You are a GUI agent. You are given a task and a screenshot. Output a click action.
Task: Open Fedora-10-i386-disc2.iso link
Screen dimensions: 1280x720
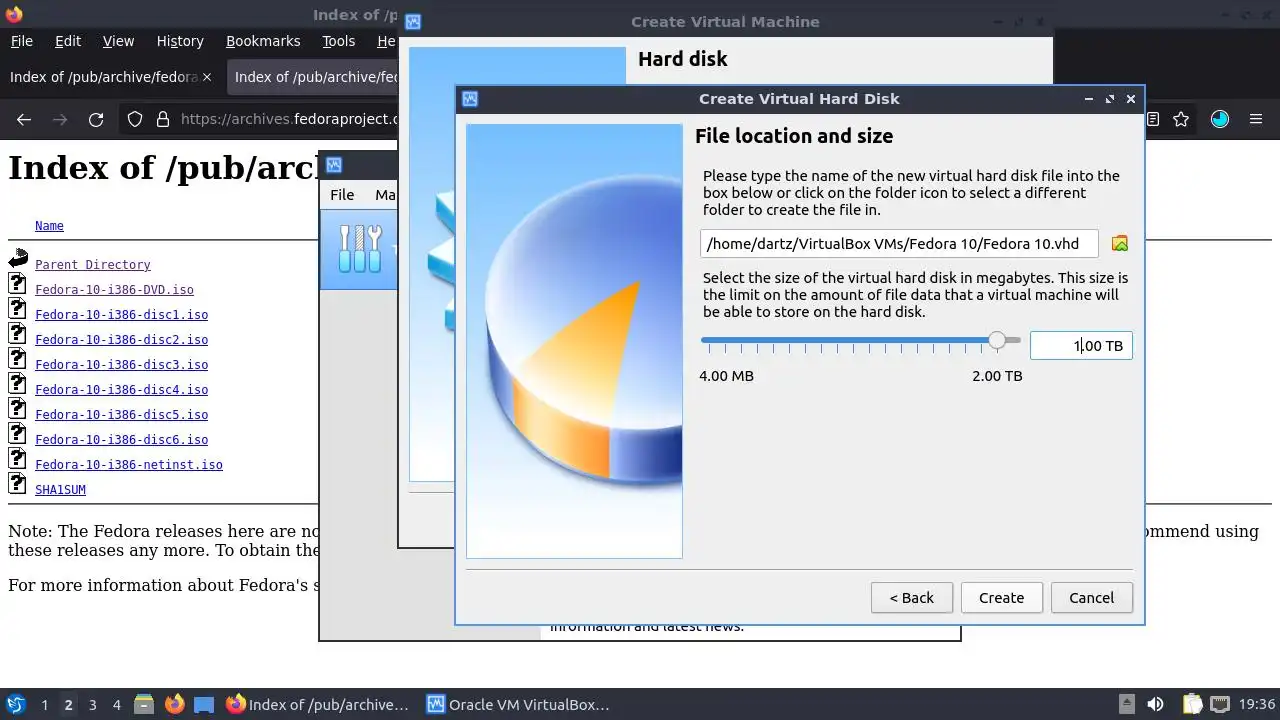pyautogui.click(x=121, y=340)
